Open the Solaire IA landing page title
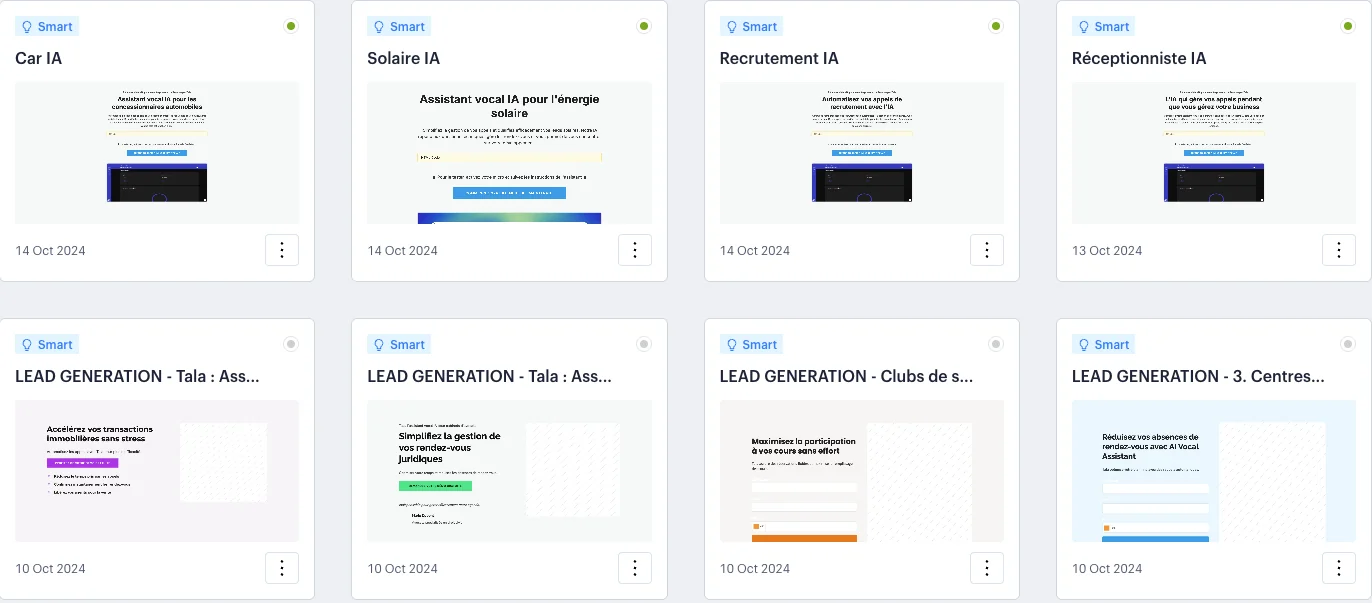 tap(404, 58)
